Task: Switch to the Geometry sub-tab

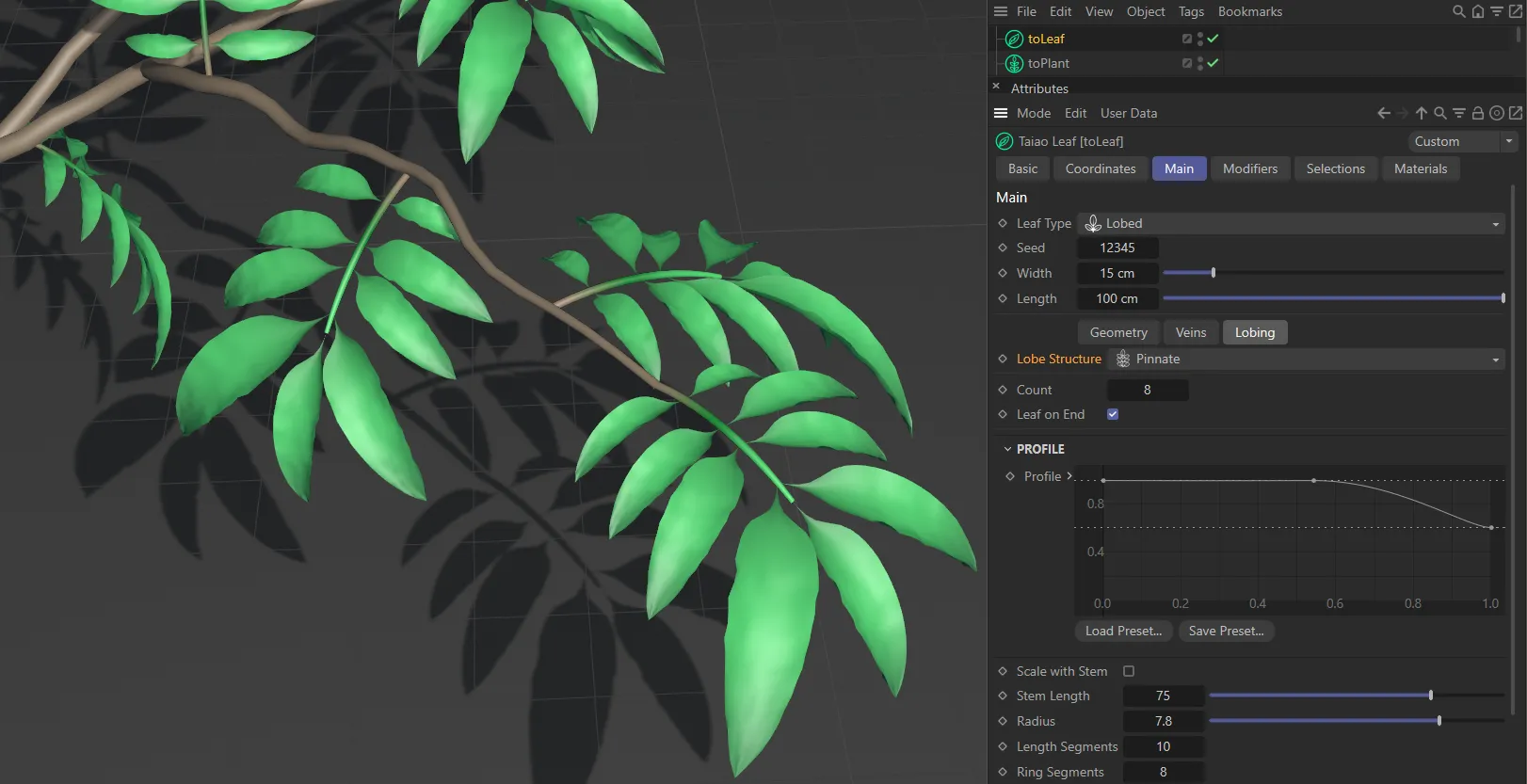Action: [1118, 332]
